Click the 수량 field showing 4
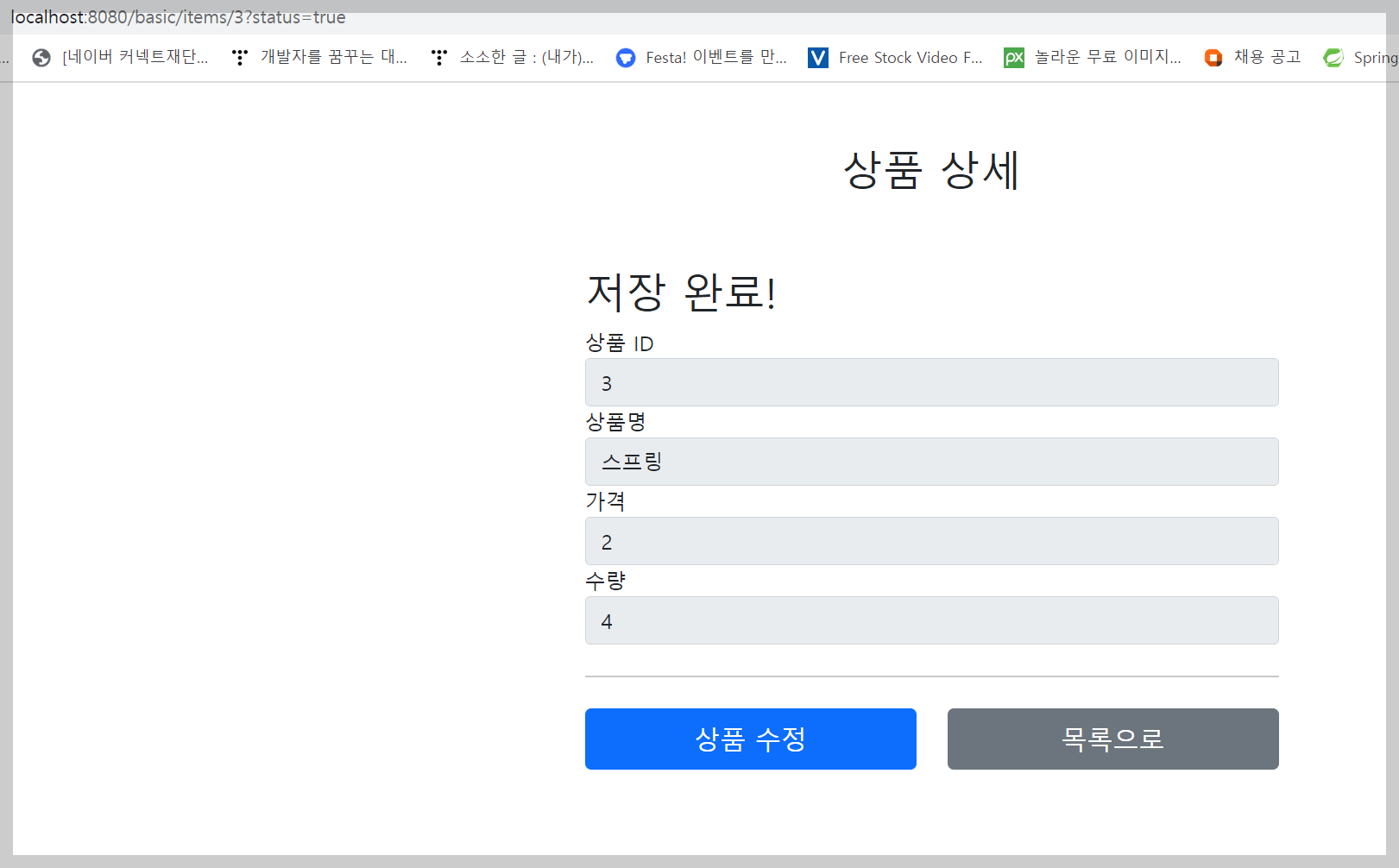The height and width of the screenshot is (868, 1399). 932,620
